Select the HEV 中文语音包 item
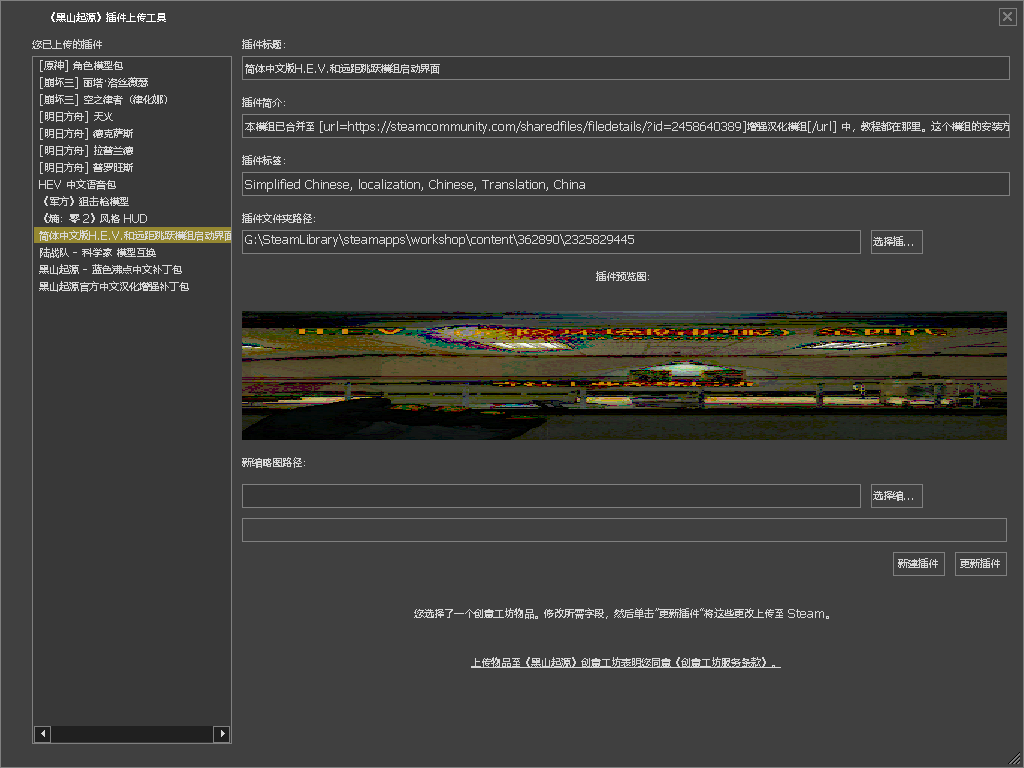 (x=132, y=184)
